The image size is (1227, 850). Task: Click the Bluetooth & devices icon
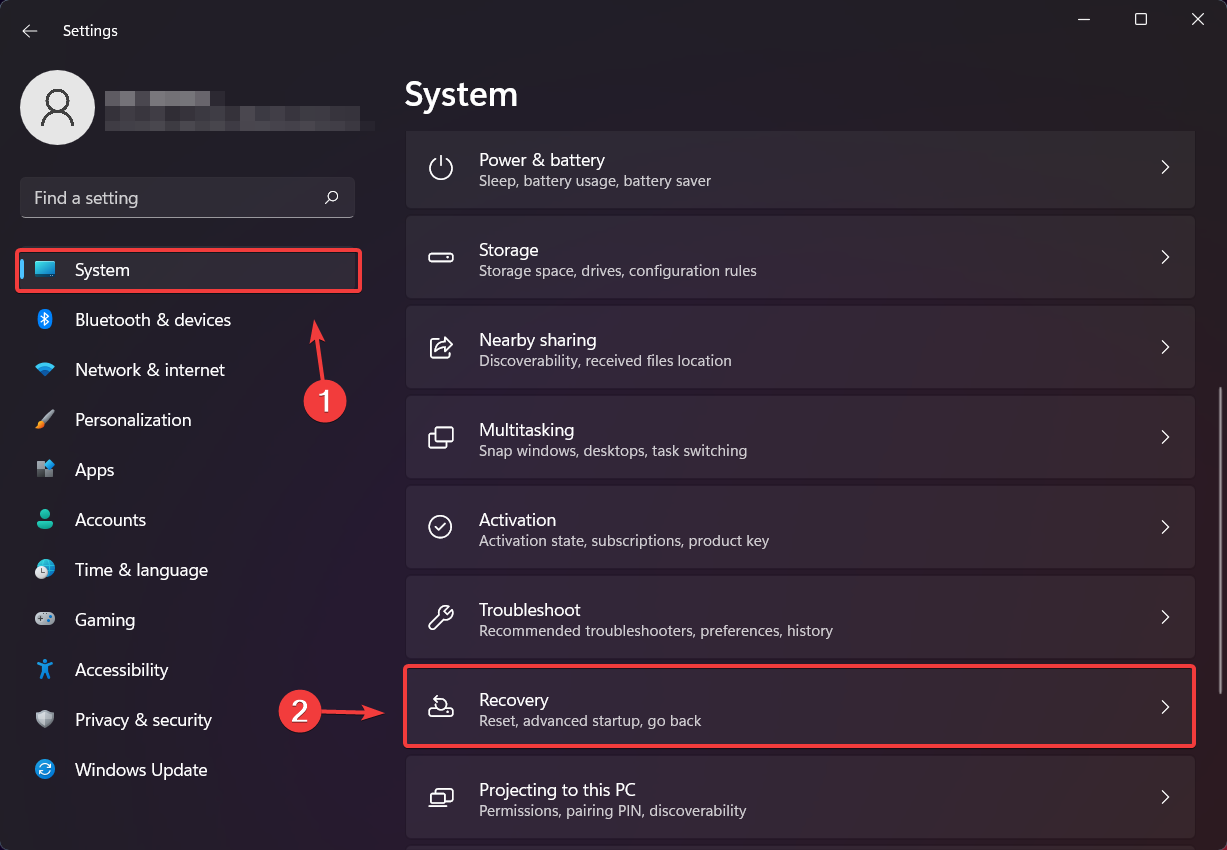[x=45, y=320]
